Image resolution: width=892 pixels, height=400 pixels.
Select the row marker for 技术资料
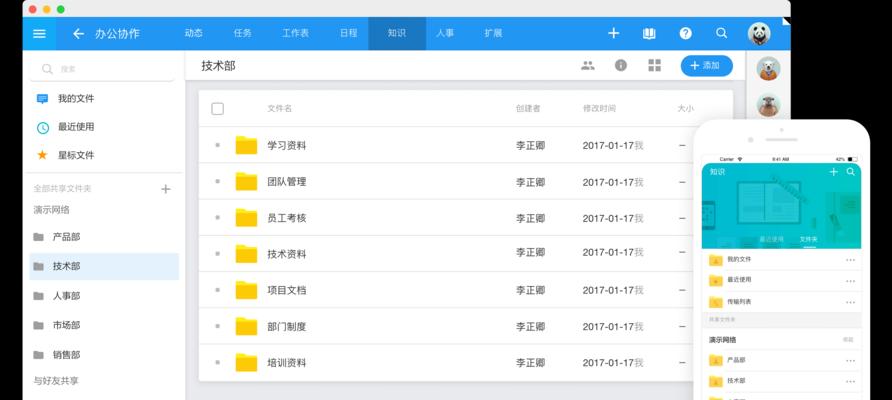tap(217, 254)
